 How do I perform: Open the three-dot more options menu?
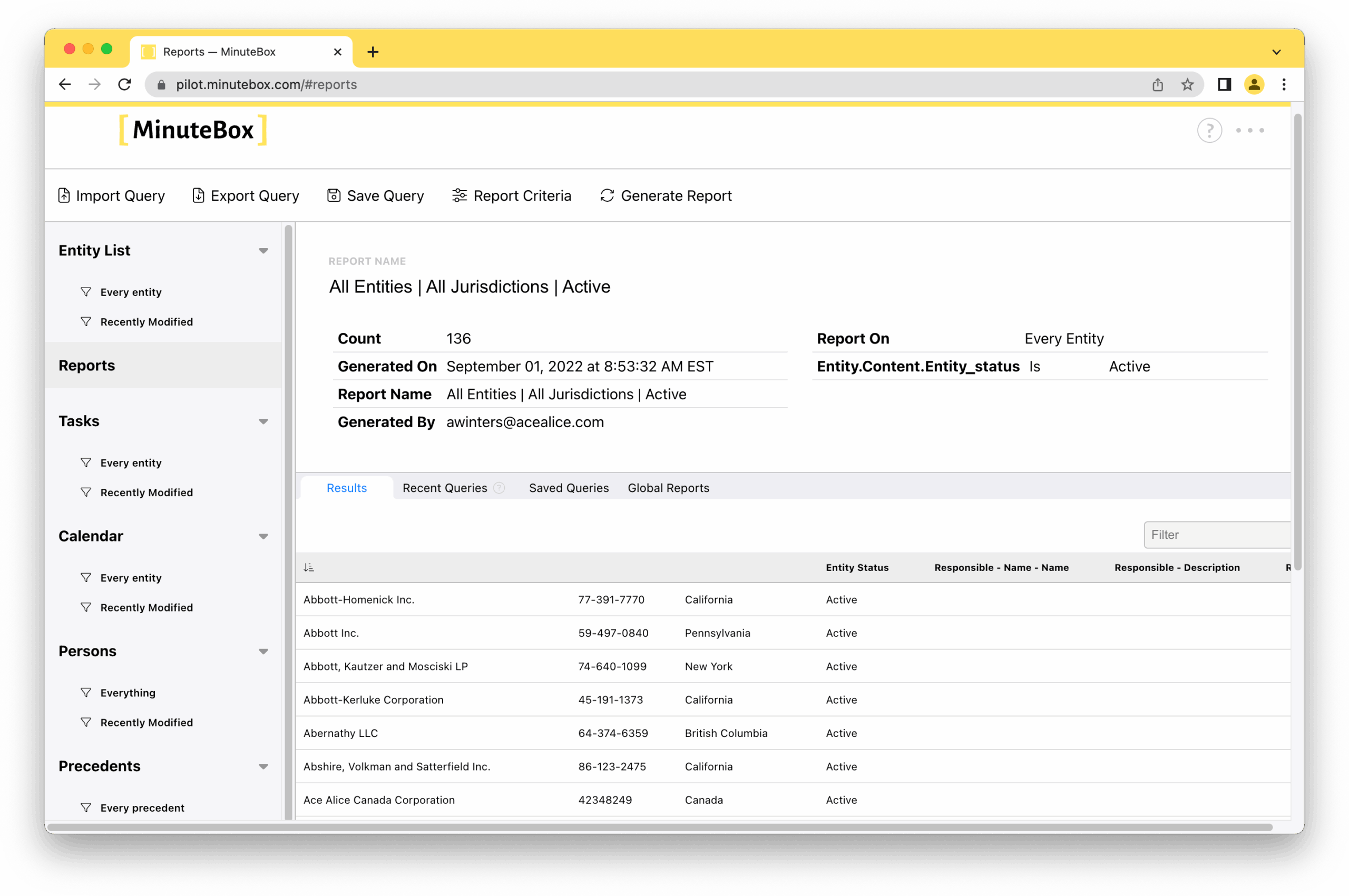(x=1249, y=130)
